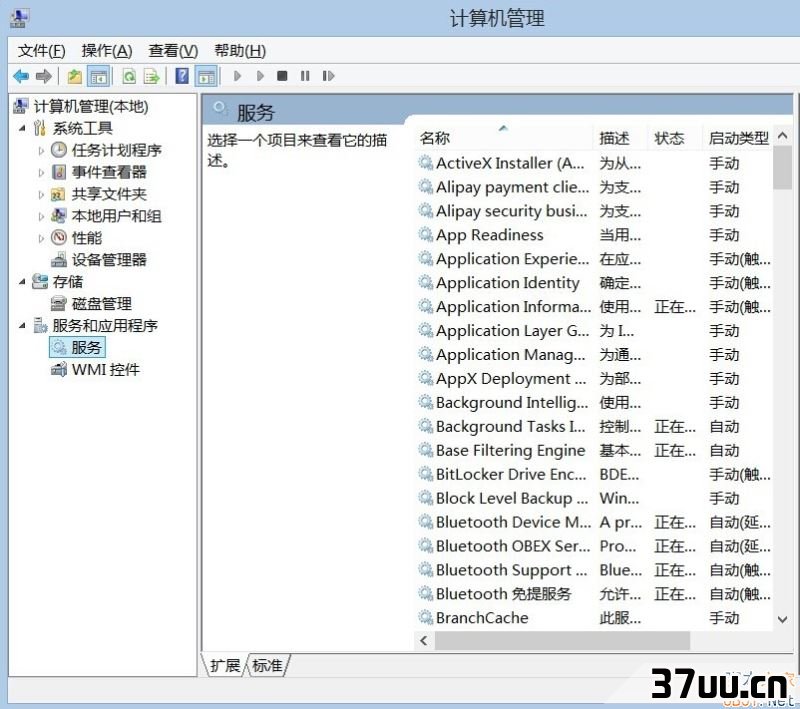800x709 pixels.
Task: Select 性能 in the tree
Action: 86,238
